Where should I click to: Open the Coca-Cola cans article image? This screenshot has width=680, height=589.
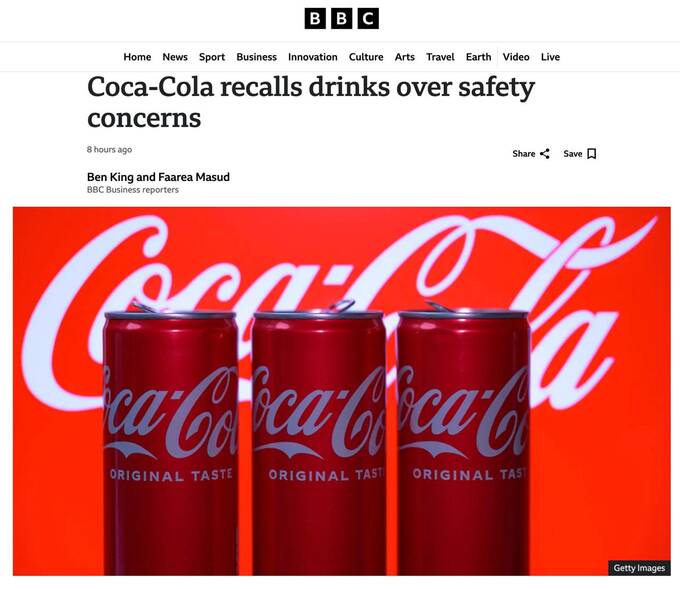pos(342,391)
